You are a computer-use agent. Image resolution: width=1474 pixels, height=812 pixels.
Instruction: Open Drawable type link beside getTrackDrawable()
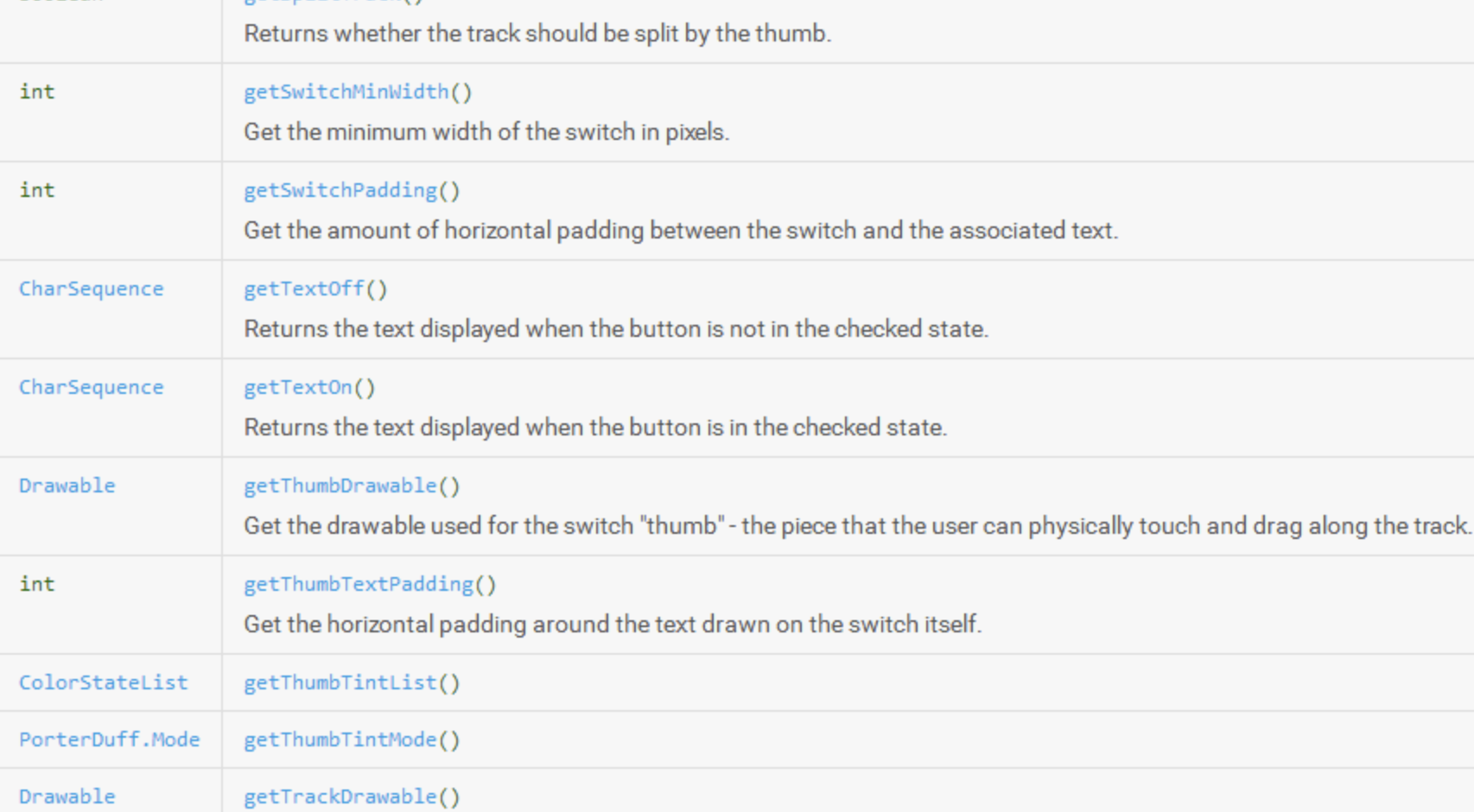[x=67, y=796]
